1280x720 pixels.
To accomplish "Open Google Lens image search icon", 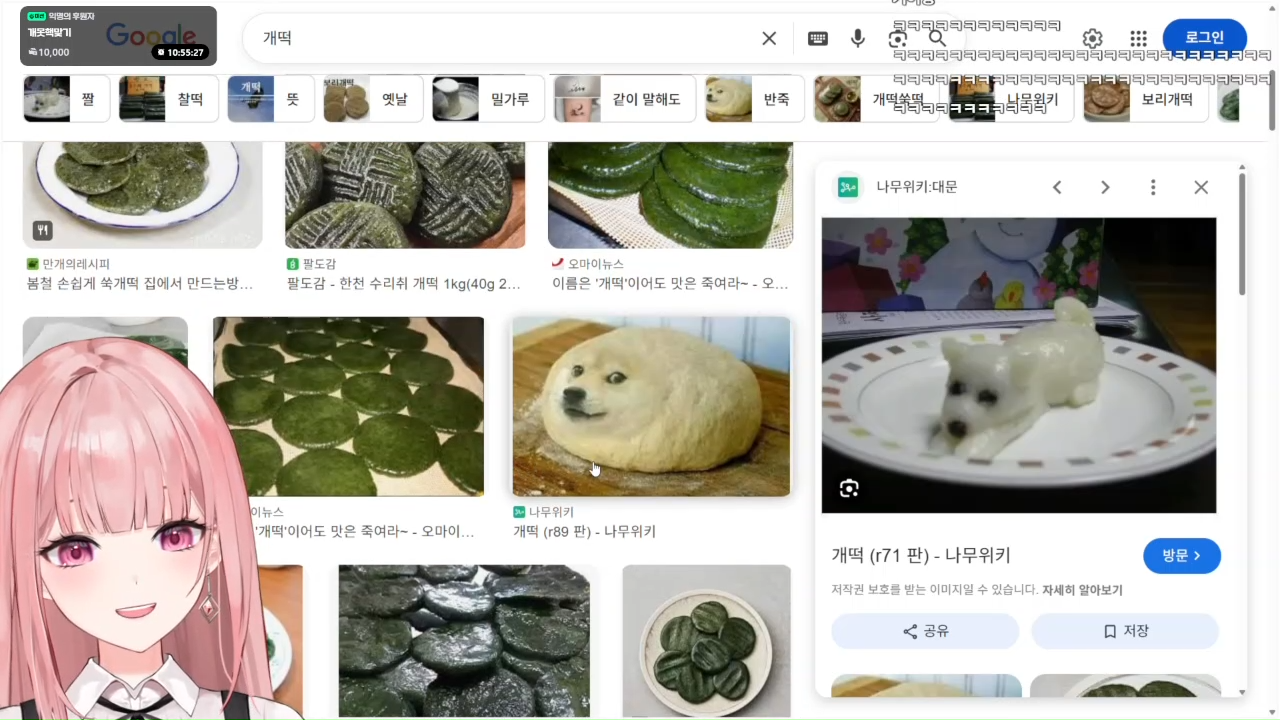I will tap(898, 38).
